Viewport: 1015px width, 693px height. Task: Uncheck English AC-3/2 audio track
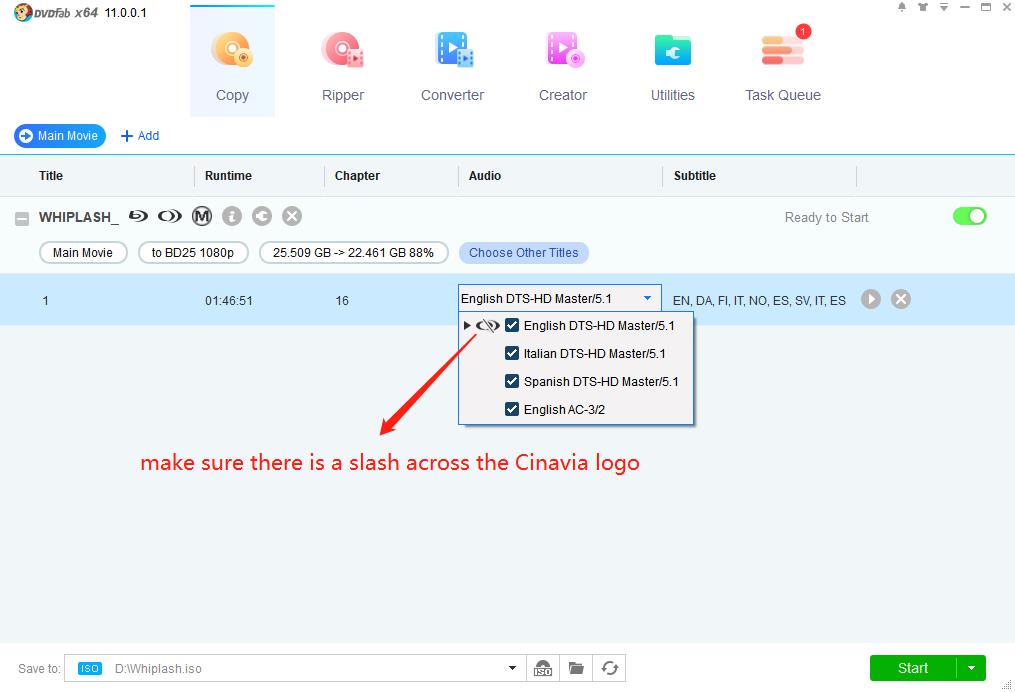click(x=512, y=409)
